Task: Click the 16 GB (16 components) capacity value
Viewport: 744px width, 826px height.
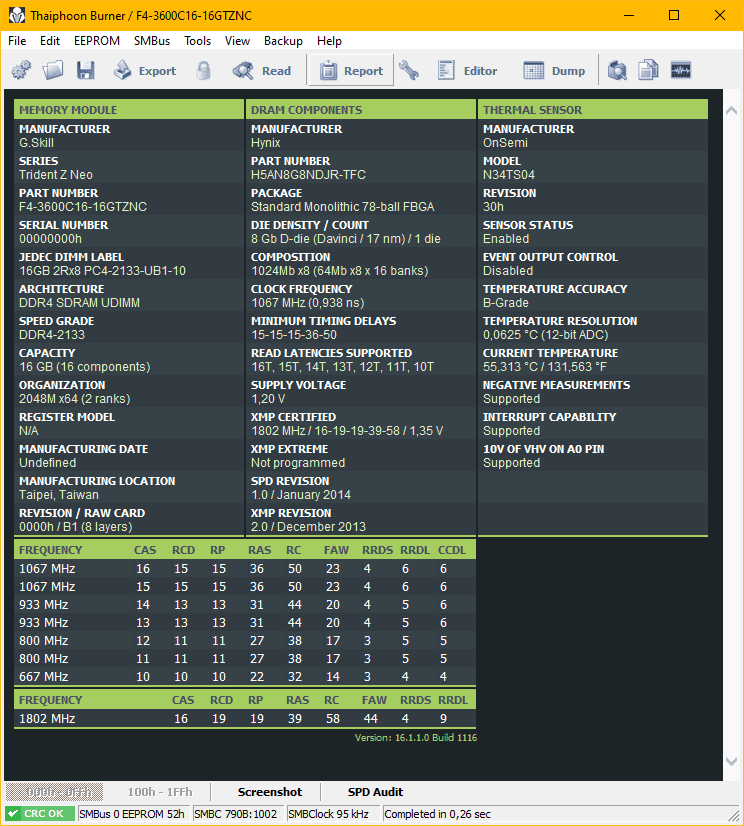Action: (x=84, y=367)
